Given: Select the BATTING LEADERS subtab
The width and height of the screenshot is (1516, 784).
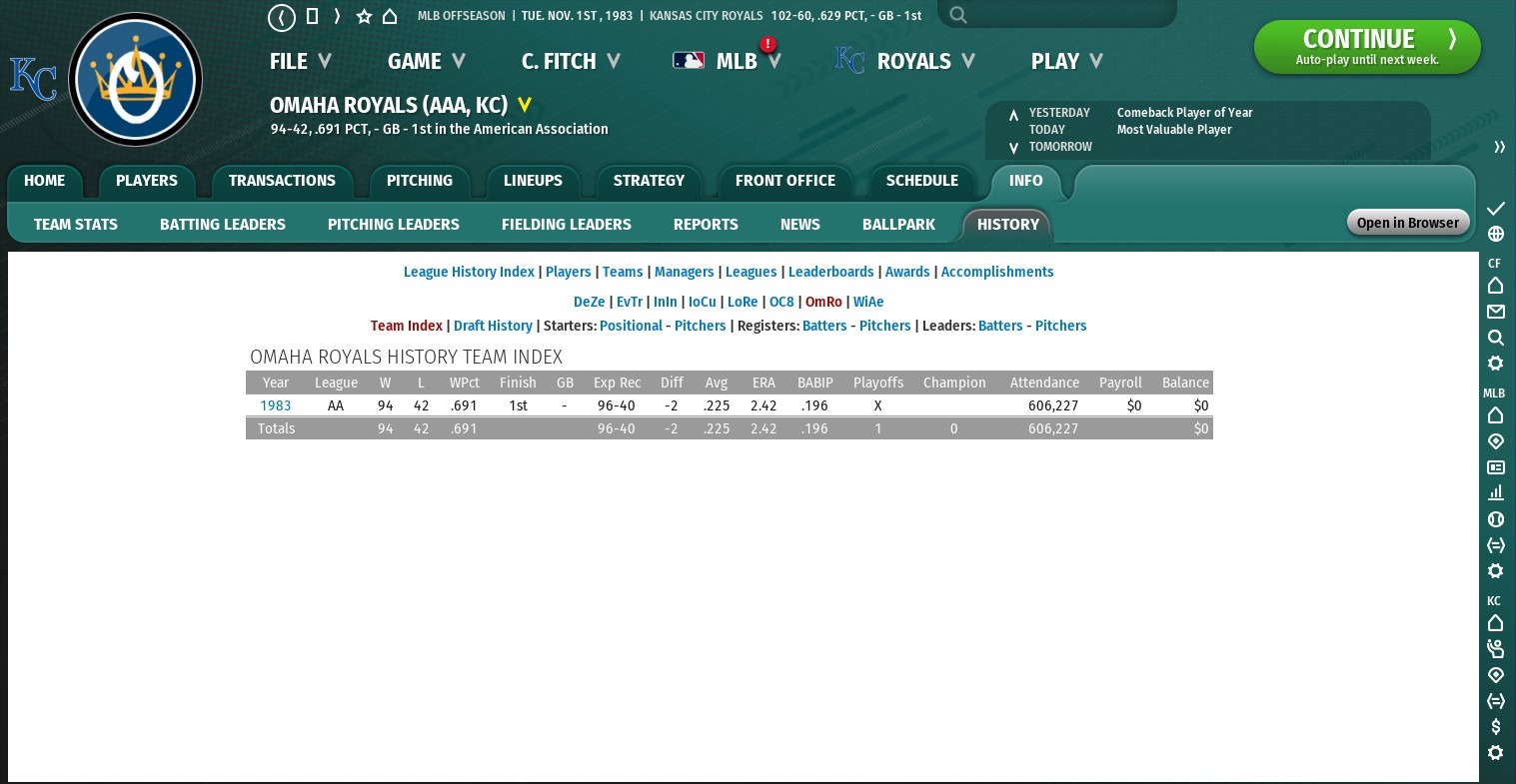Looking at the screenshot, I should tap(223, 225).
